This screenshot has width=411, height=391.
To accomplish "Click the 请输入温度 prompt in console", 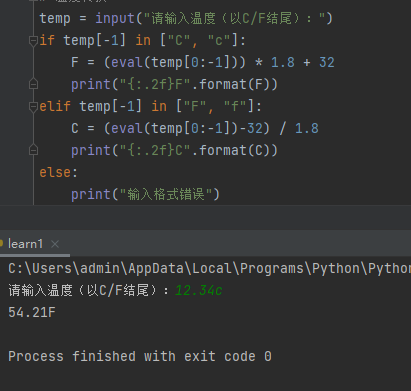I will click(x=89, y=290).
